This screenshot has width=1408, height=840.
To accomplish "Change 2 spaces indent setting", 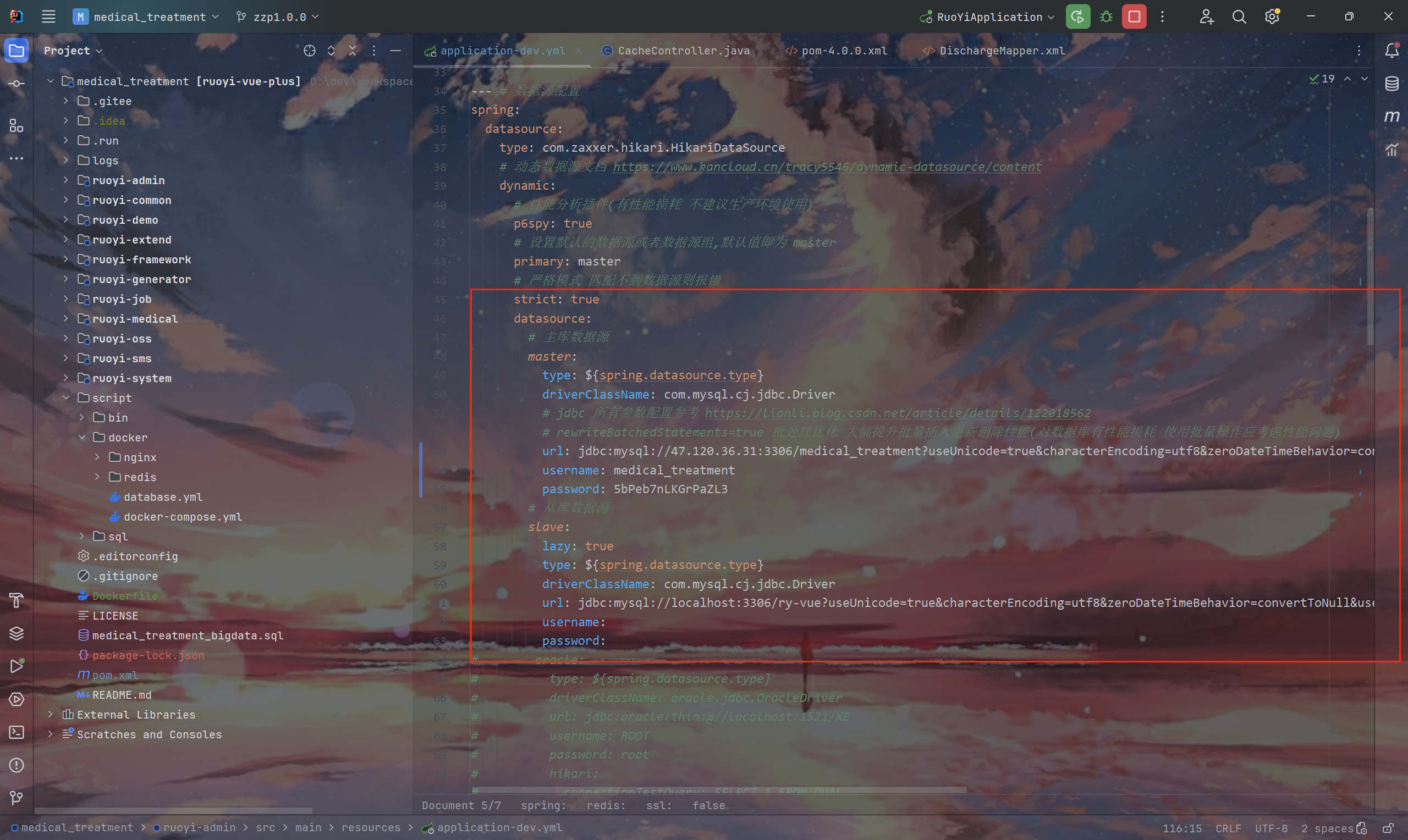I will [x=1327, y=828].
